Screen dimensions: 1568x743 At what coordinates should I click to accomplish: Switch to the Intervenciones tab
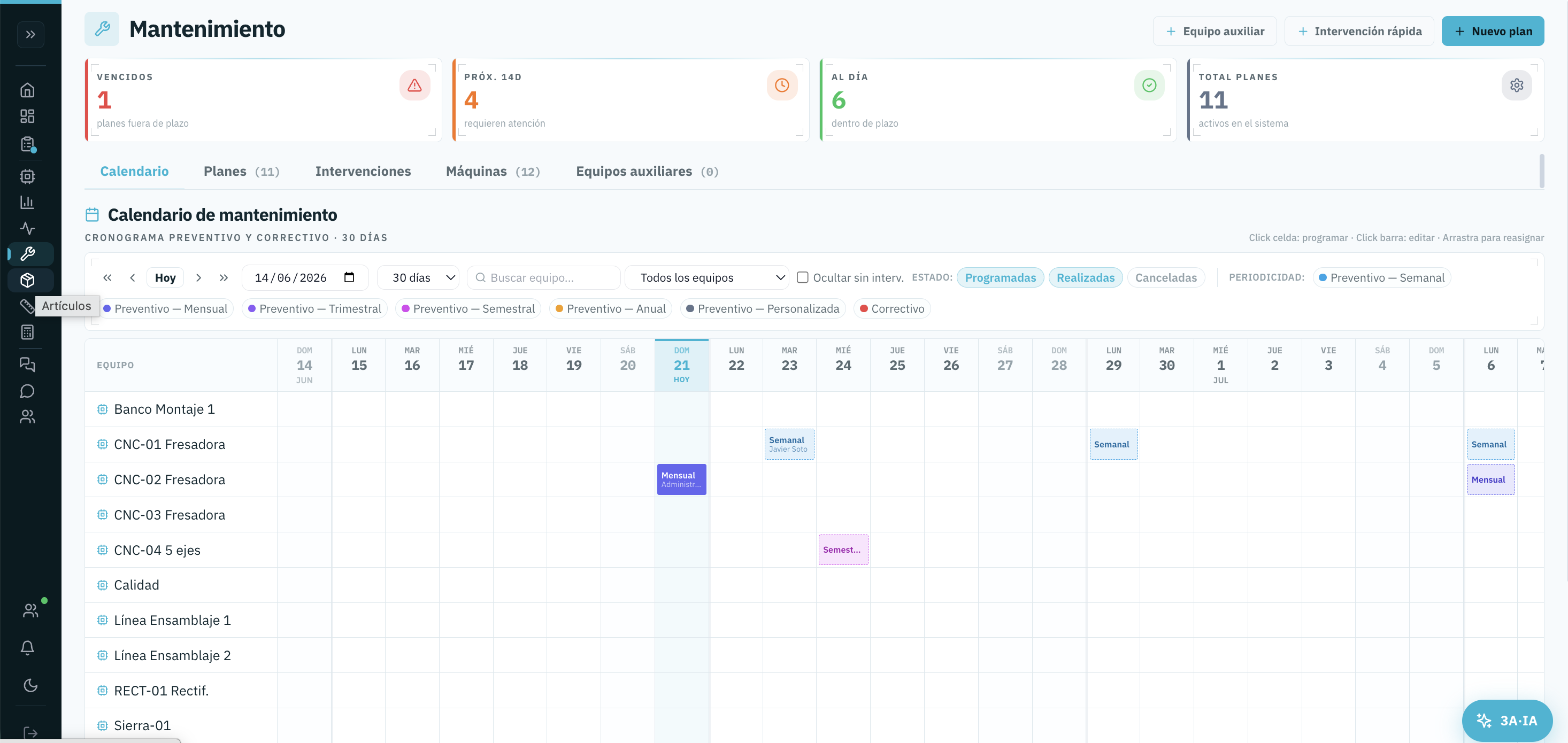coord(363,171)
